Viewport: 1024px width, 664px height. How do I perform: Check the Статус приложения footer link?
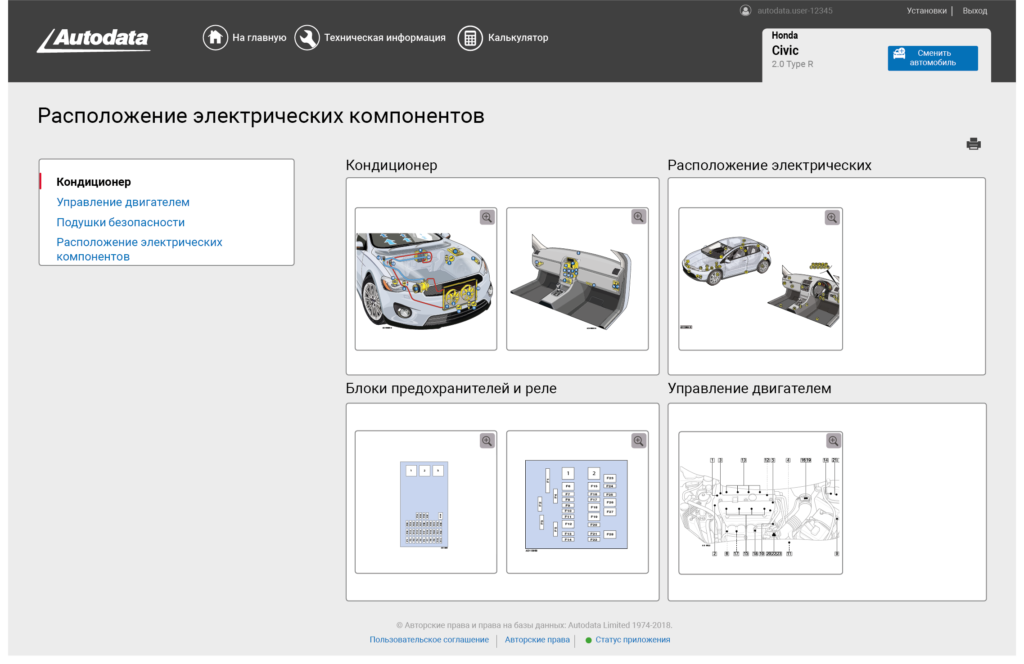point(632,640)
